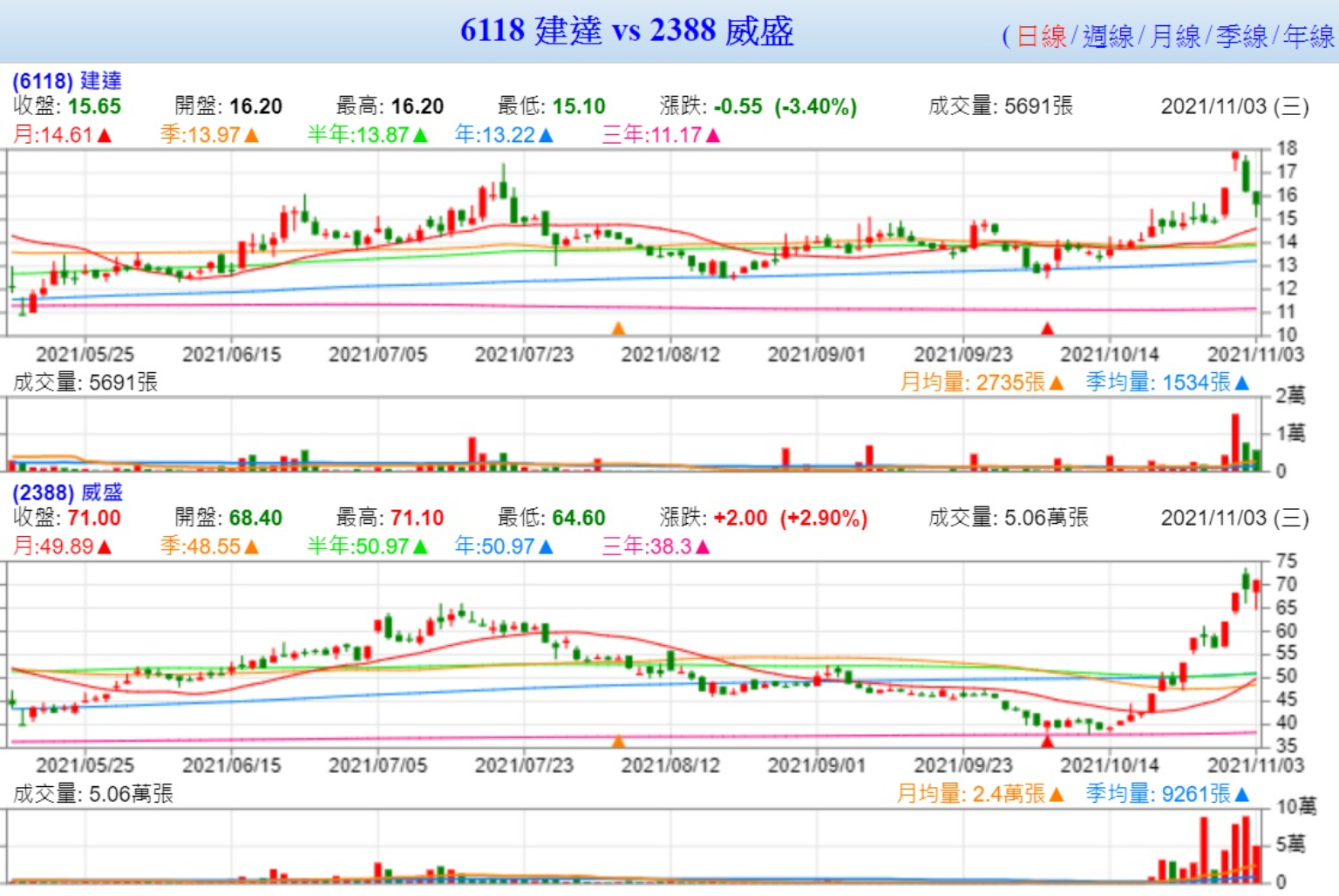Open the (6118) 建達 stock link
This screenshot has width=1339, height=896.
[x=66, y=81]
